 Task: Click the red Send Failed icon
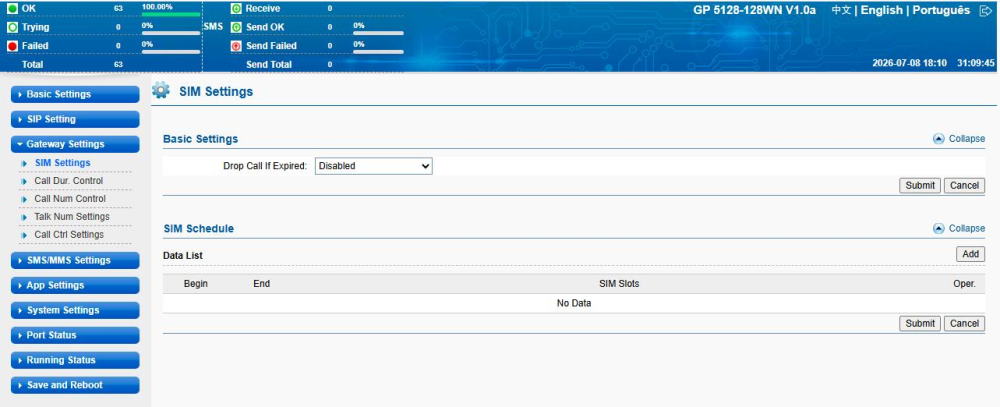[x=236, y=46]
